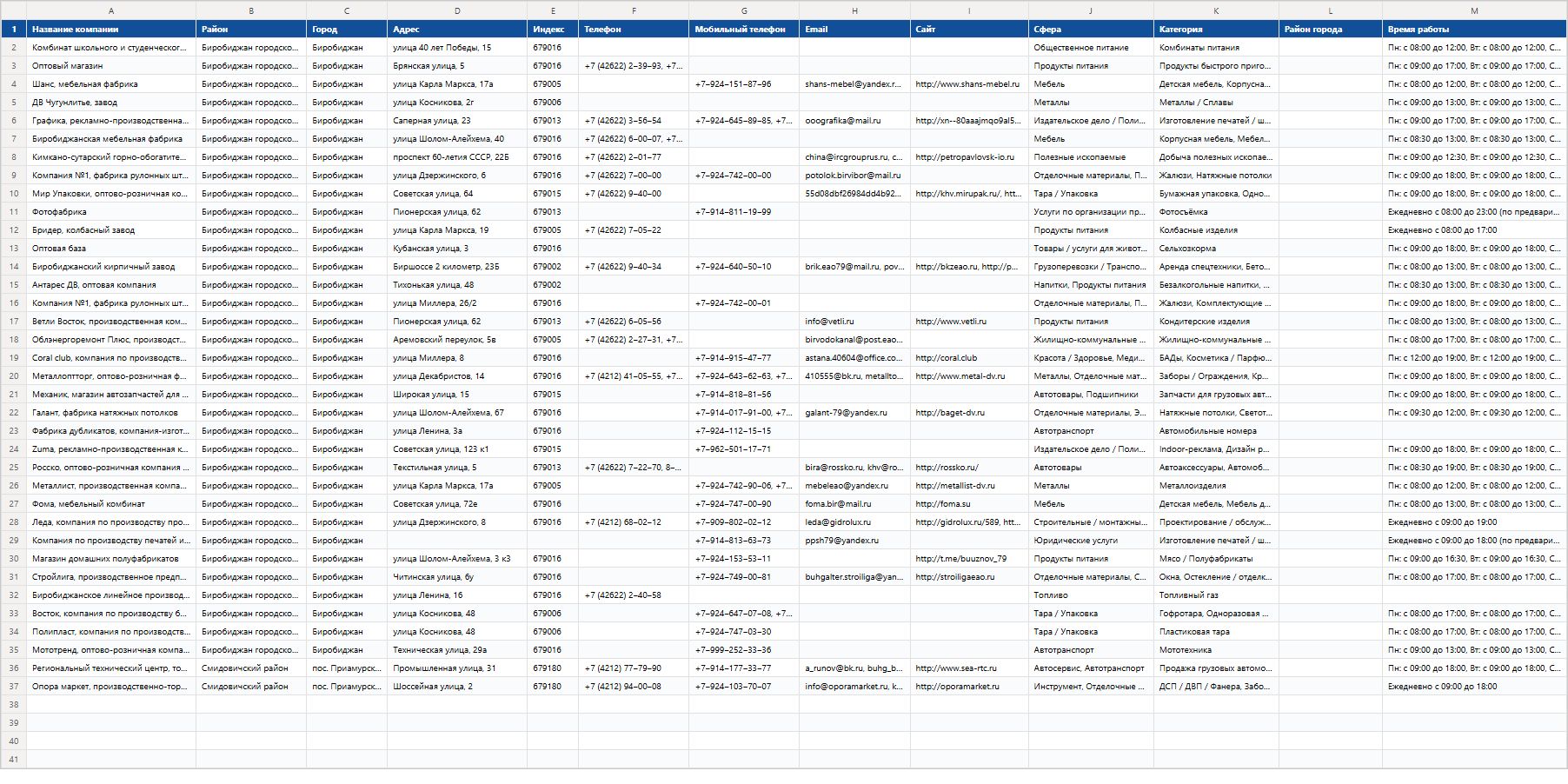Select cell 'Кубанская улица, 3'
The image size is (1568, 784).
pyautogui.click(x=457, y=249)
